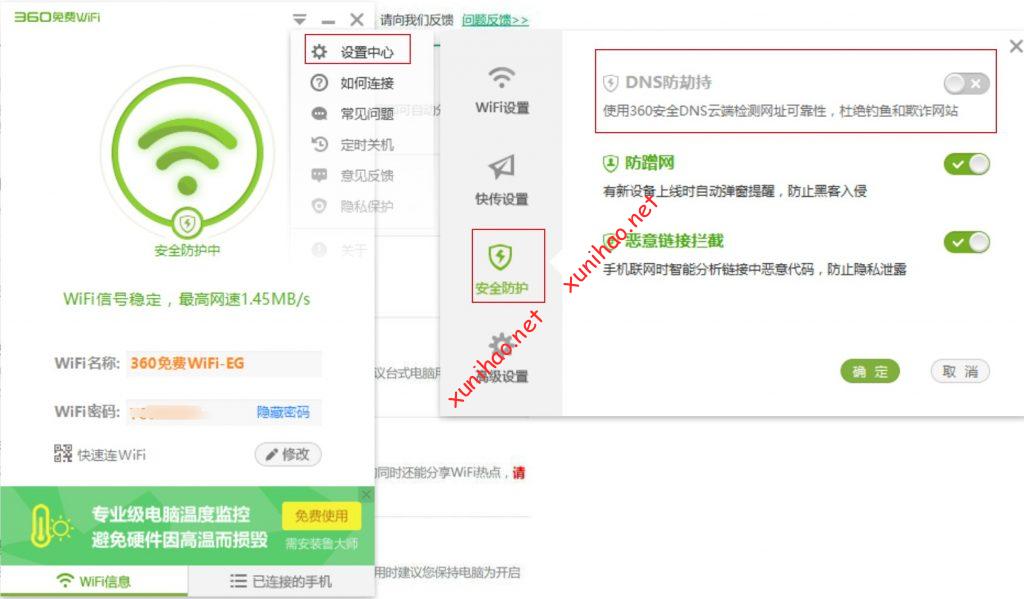1024x599 pixels.
Task: Cancel settings with 取消 button
Action: (x=960, y=372)
